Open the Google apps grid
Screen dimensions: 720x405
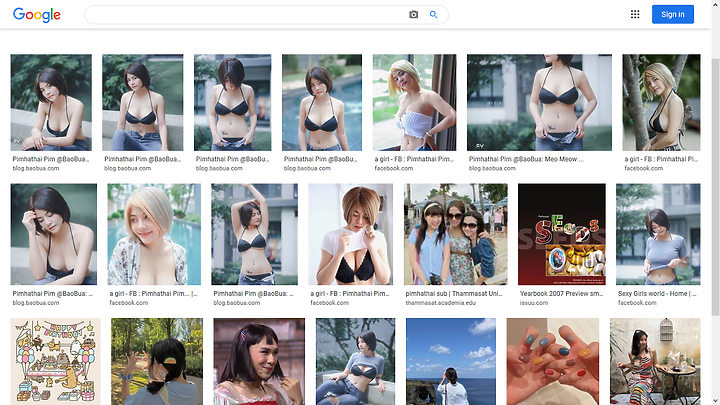pos(635,14)
